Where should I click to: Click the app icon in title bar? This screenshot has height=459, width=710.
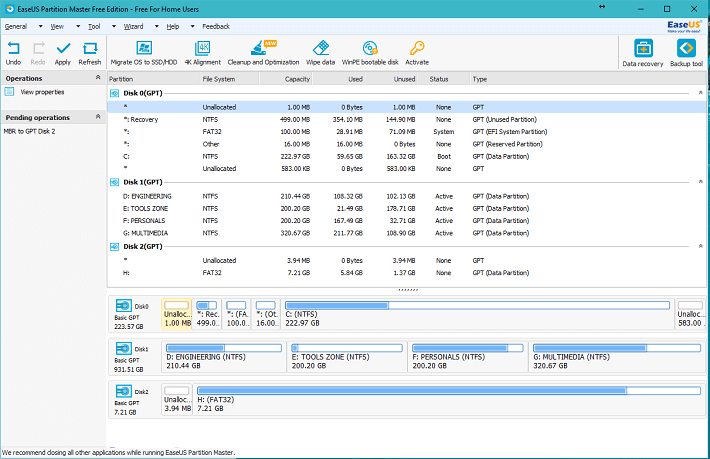pos(10,9)
